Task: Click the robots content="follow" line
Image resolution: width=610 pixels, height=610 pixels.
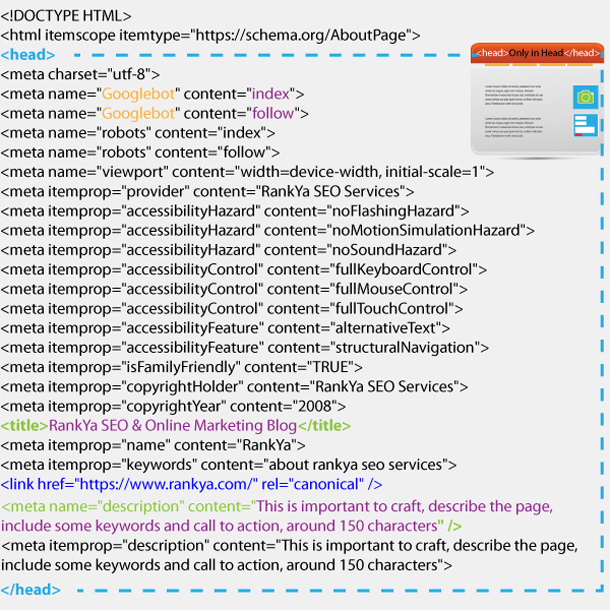Action: [140, 152]
